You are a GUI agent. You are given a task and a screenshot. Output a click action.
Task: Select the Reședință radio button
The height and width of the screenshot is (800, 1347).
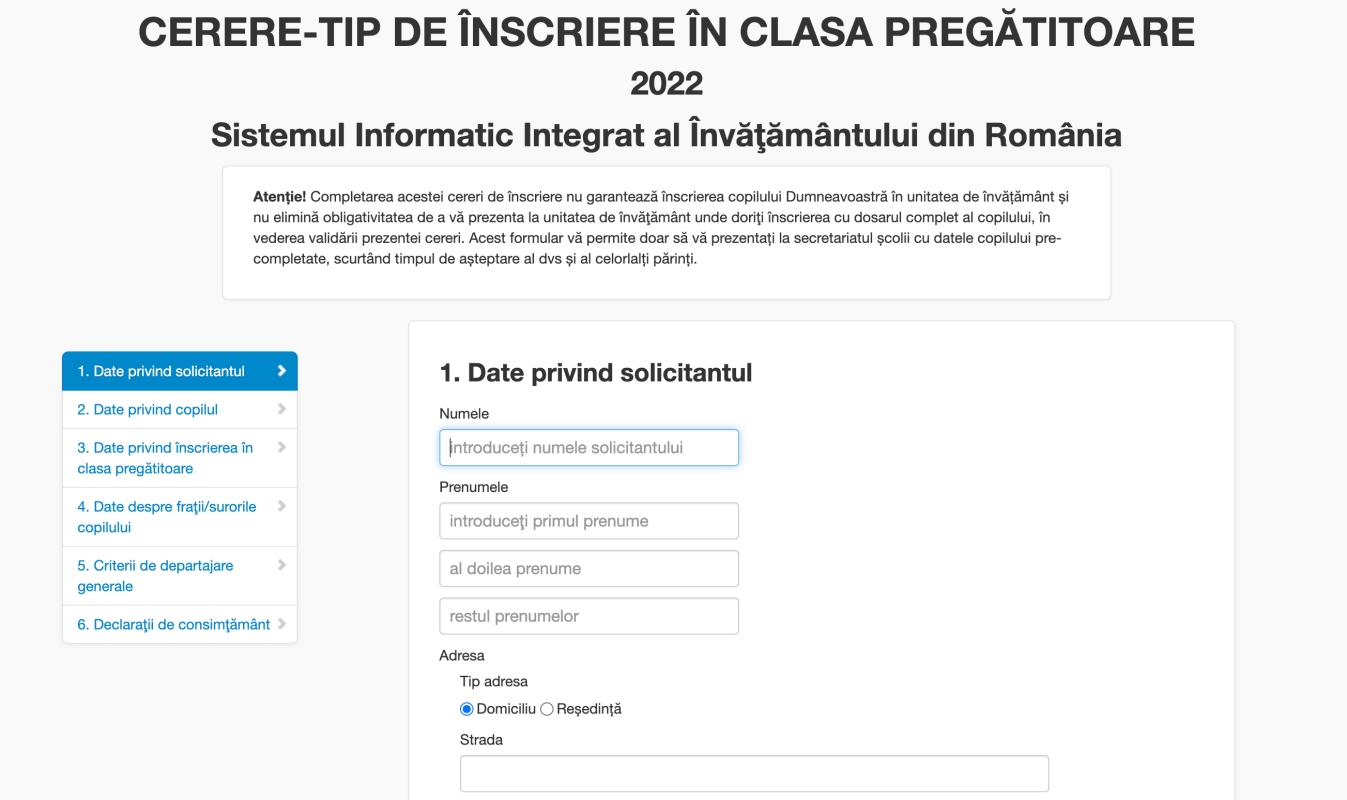pos(546,709)
